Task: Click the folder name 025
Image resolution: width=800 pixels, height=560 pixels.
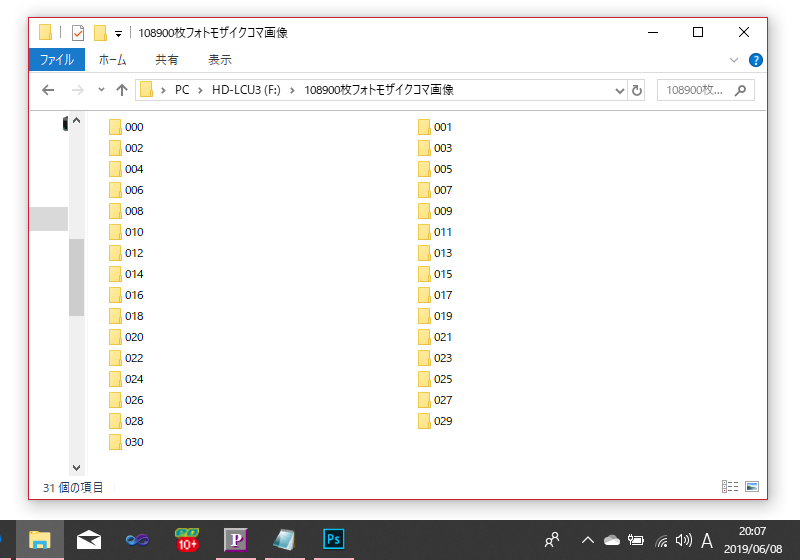Action: 443,379
